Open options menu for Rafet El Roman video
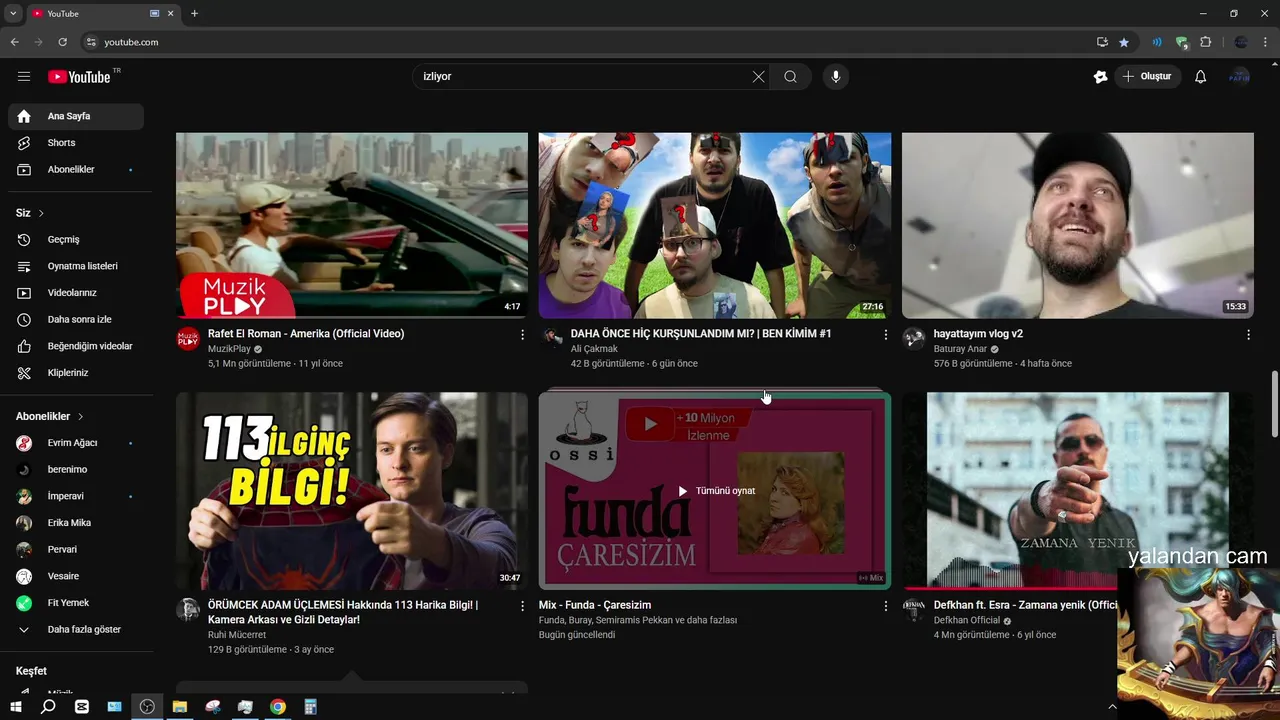Viewport: 1280px width, 720px height. 522,335
